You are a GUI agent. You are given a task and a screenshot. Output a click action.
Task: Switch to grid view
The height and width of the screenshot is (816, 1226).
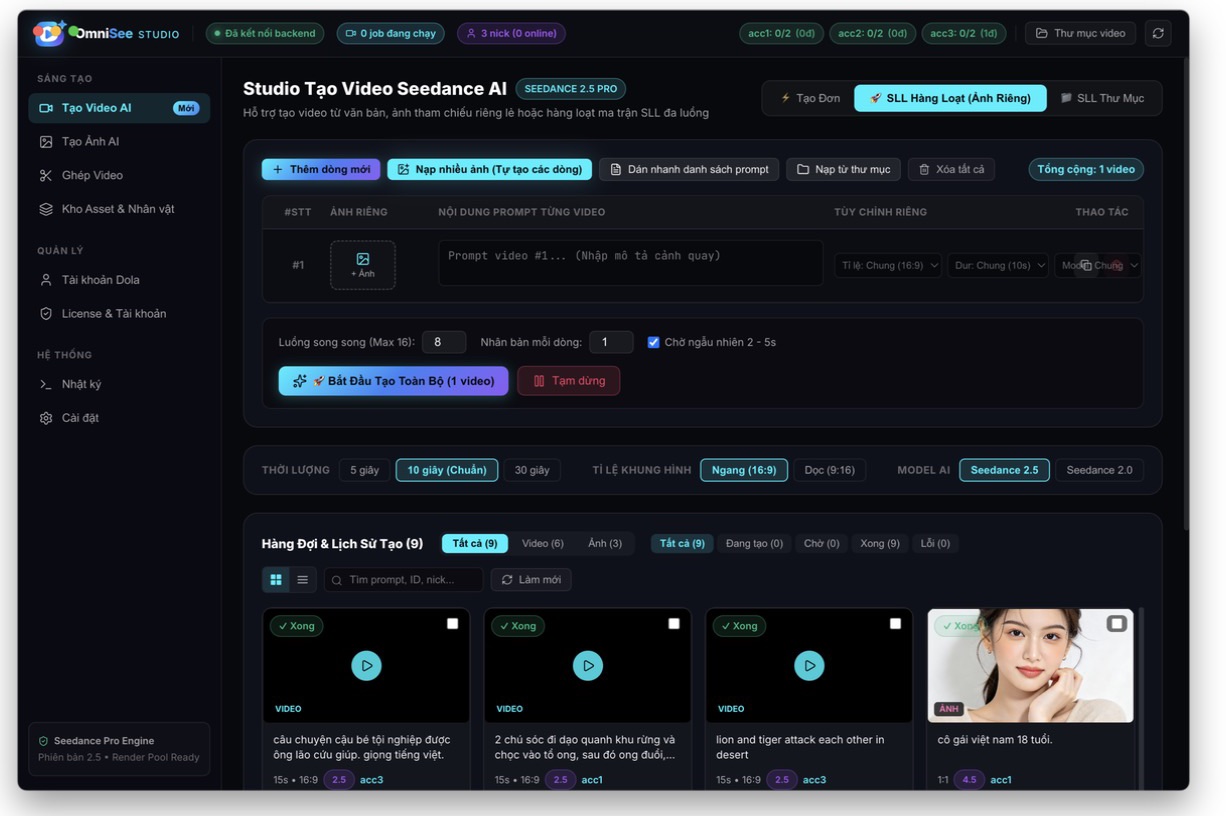276,580
